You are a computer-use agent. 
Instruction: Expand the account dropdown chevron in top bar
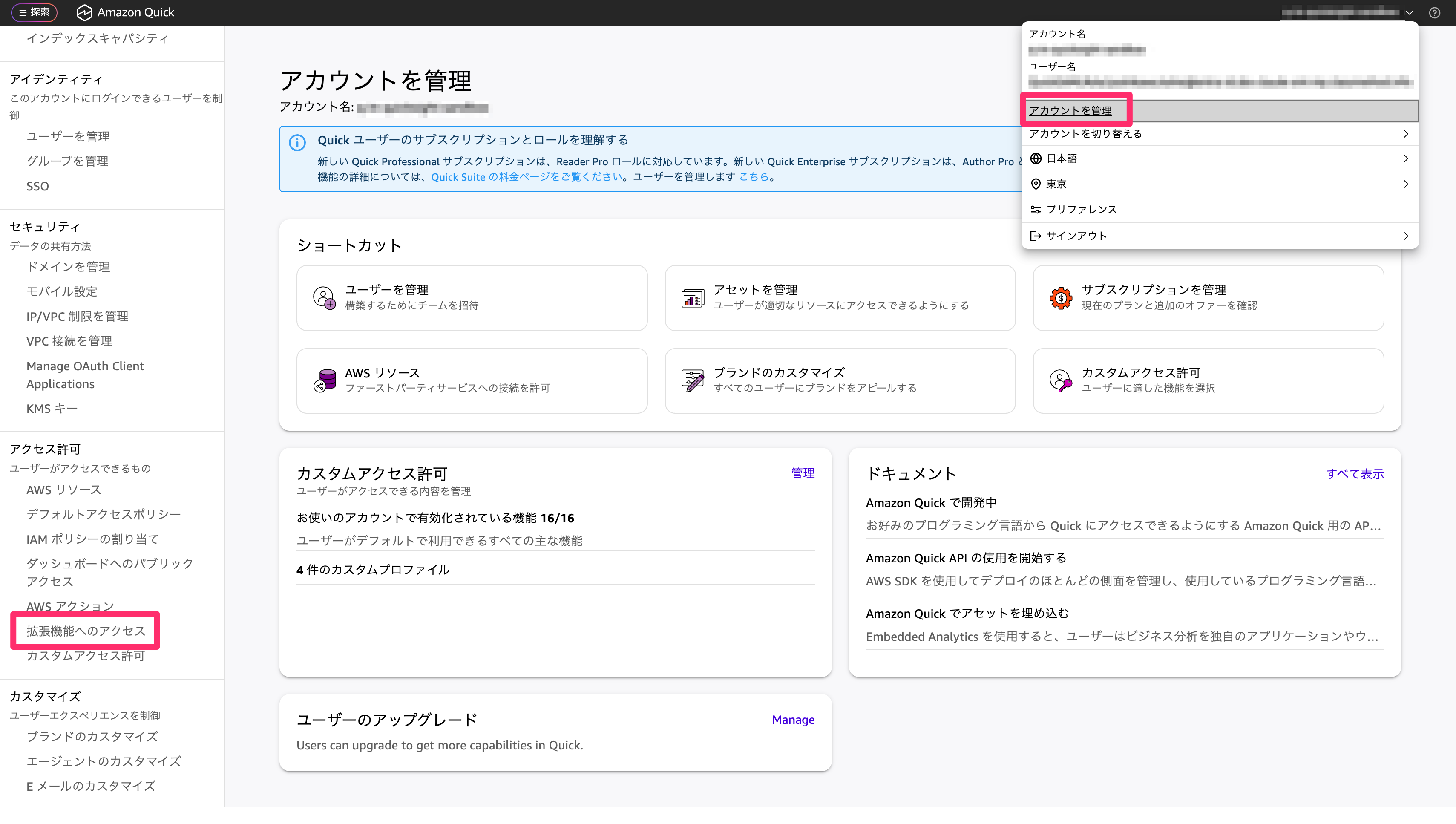[x=1410, y=12]
